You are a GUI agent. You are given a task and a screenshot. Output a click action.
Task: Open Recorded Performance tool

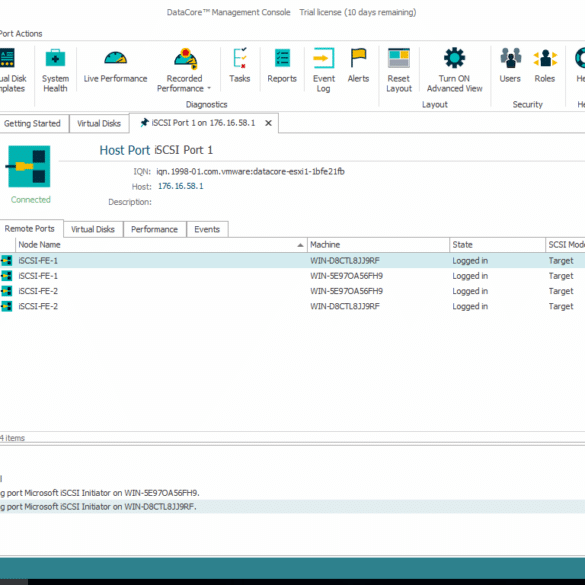pos(184,70)
